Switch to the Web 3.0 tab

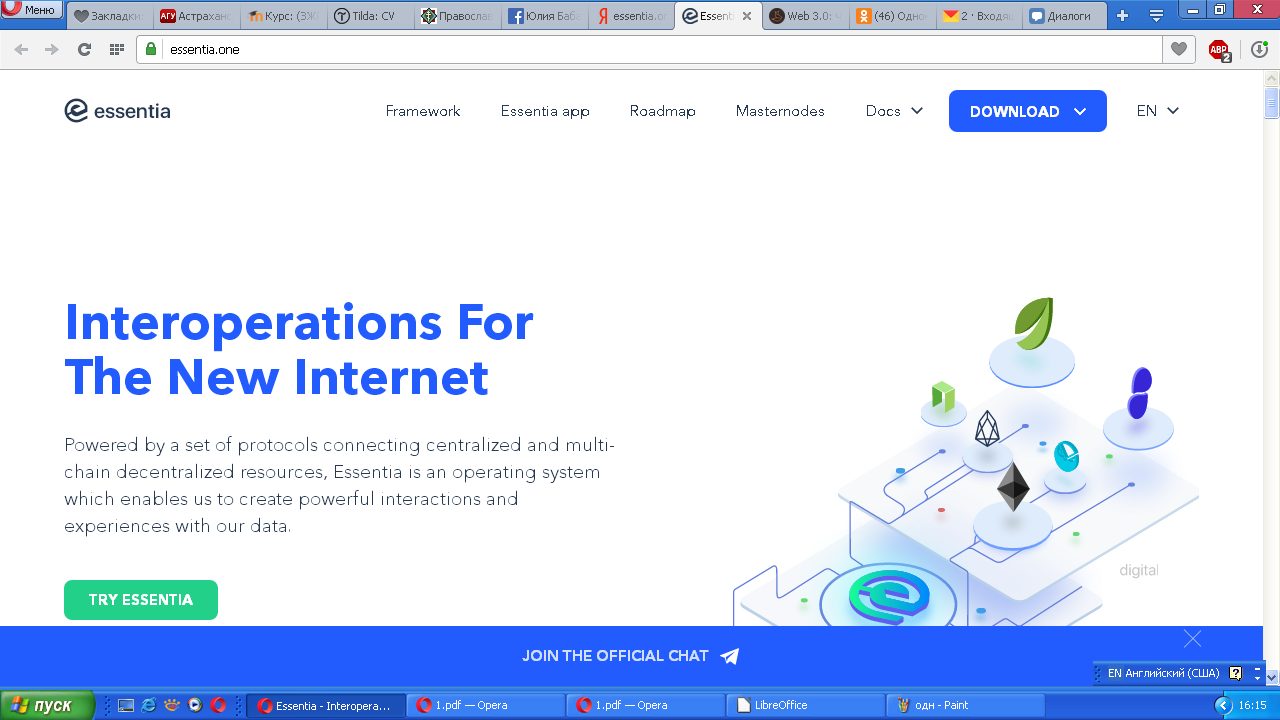click(x=805, y=16)
